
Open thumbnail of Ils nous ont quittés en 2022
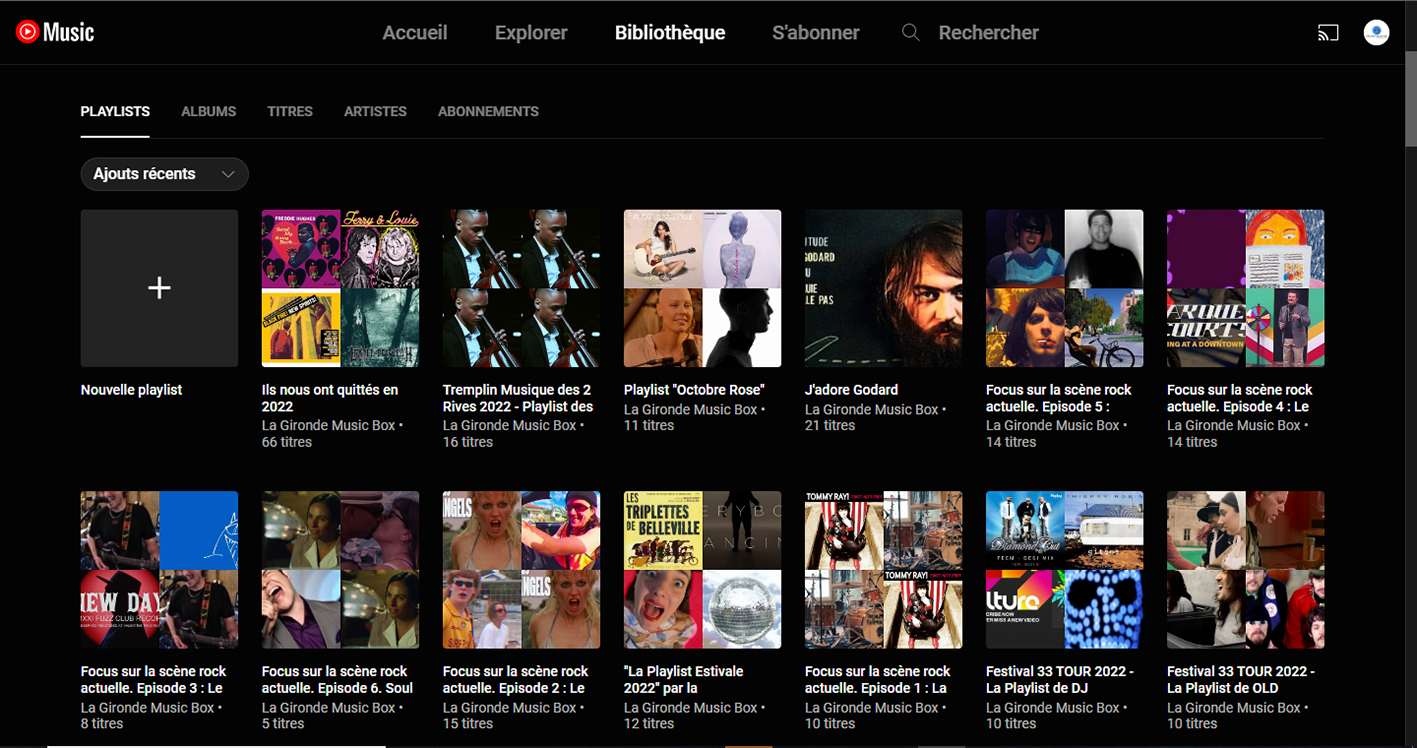[x=340, y=288]
